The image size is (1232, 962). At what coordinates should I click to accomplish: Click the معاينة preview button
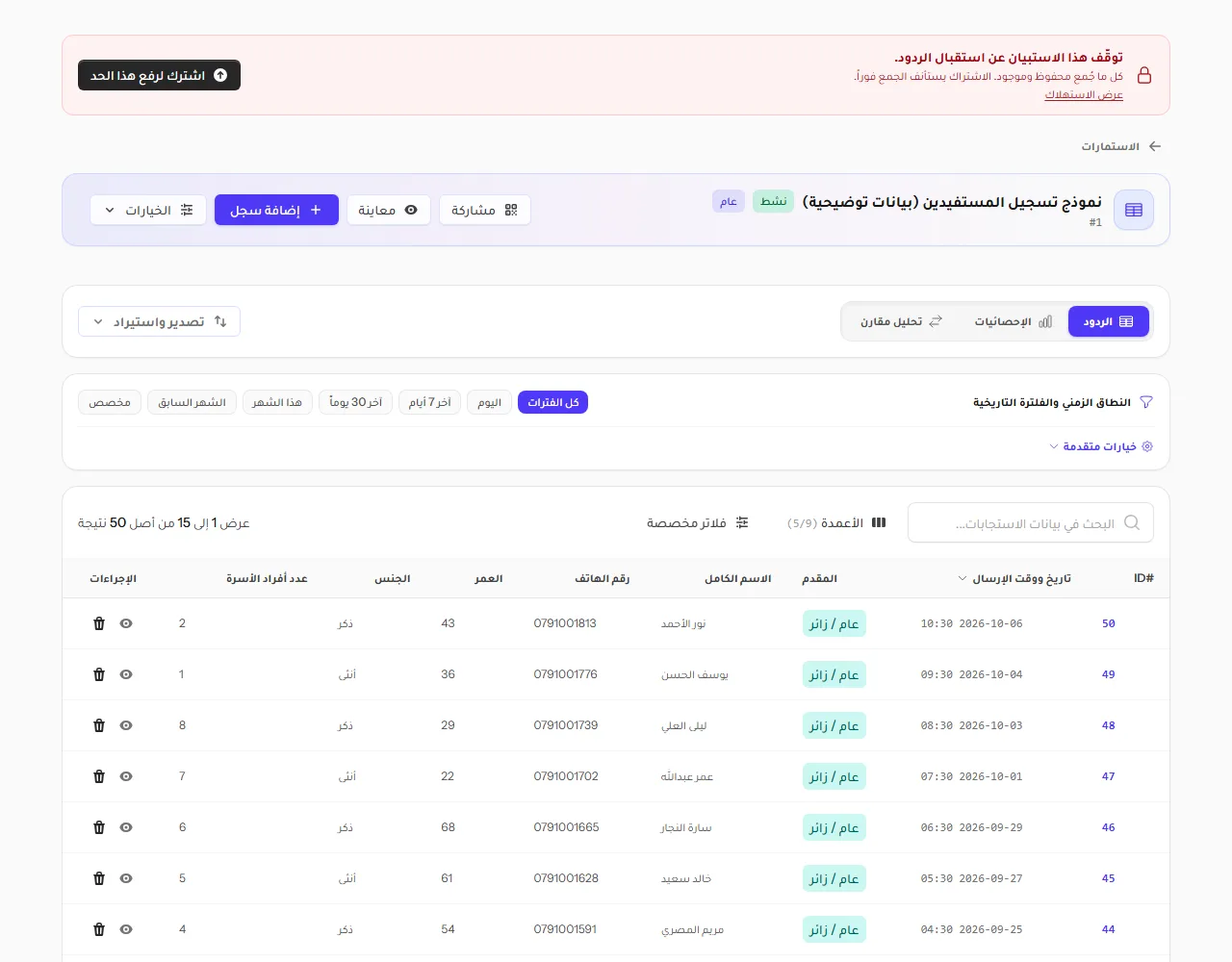388,210
